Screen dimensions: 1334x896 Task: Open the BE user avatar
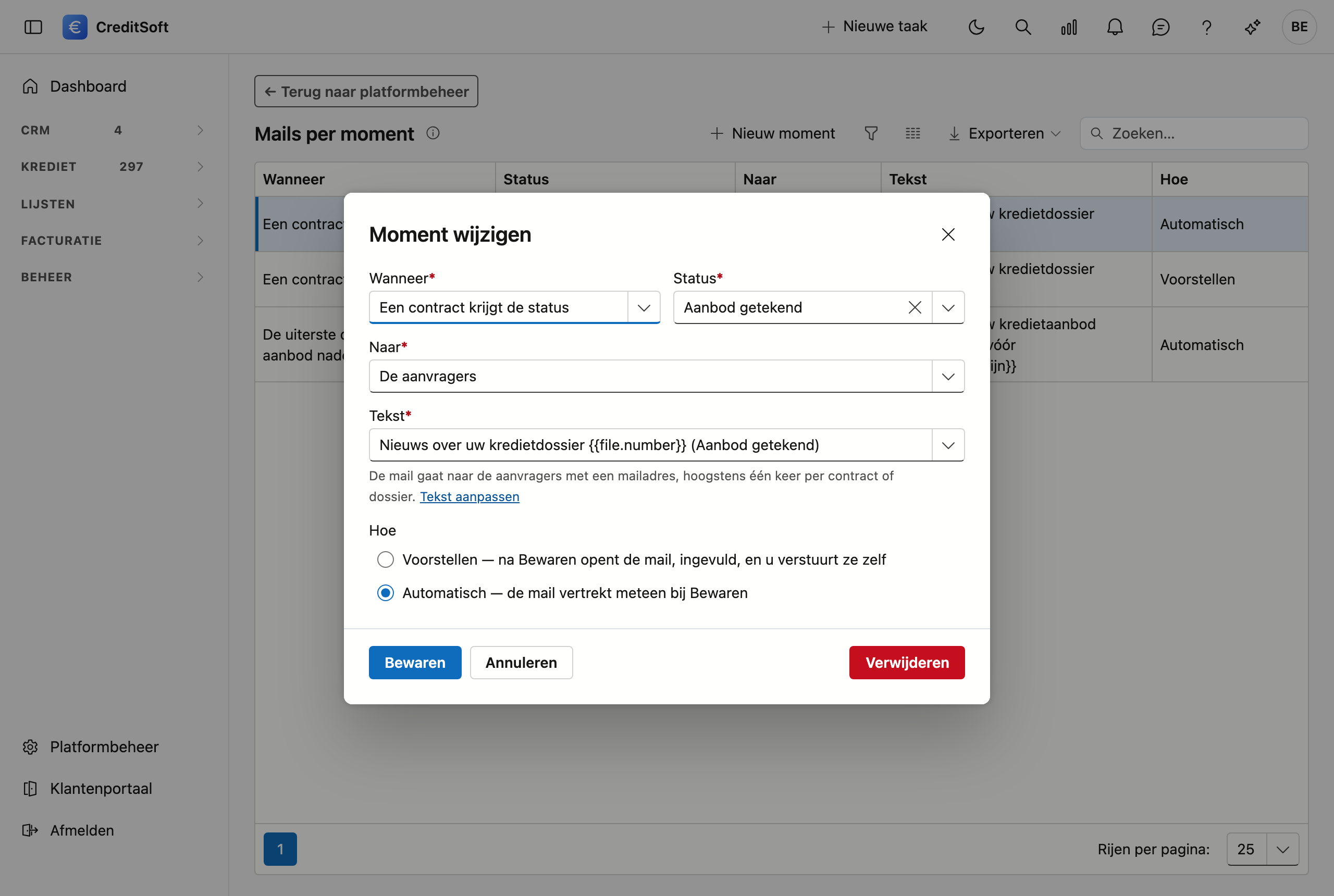click(1299, 27)
